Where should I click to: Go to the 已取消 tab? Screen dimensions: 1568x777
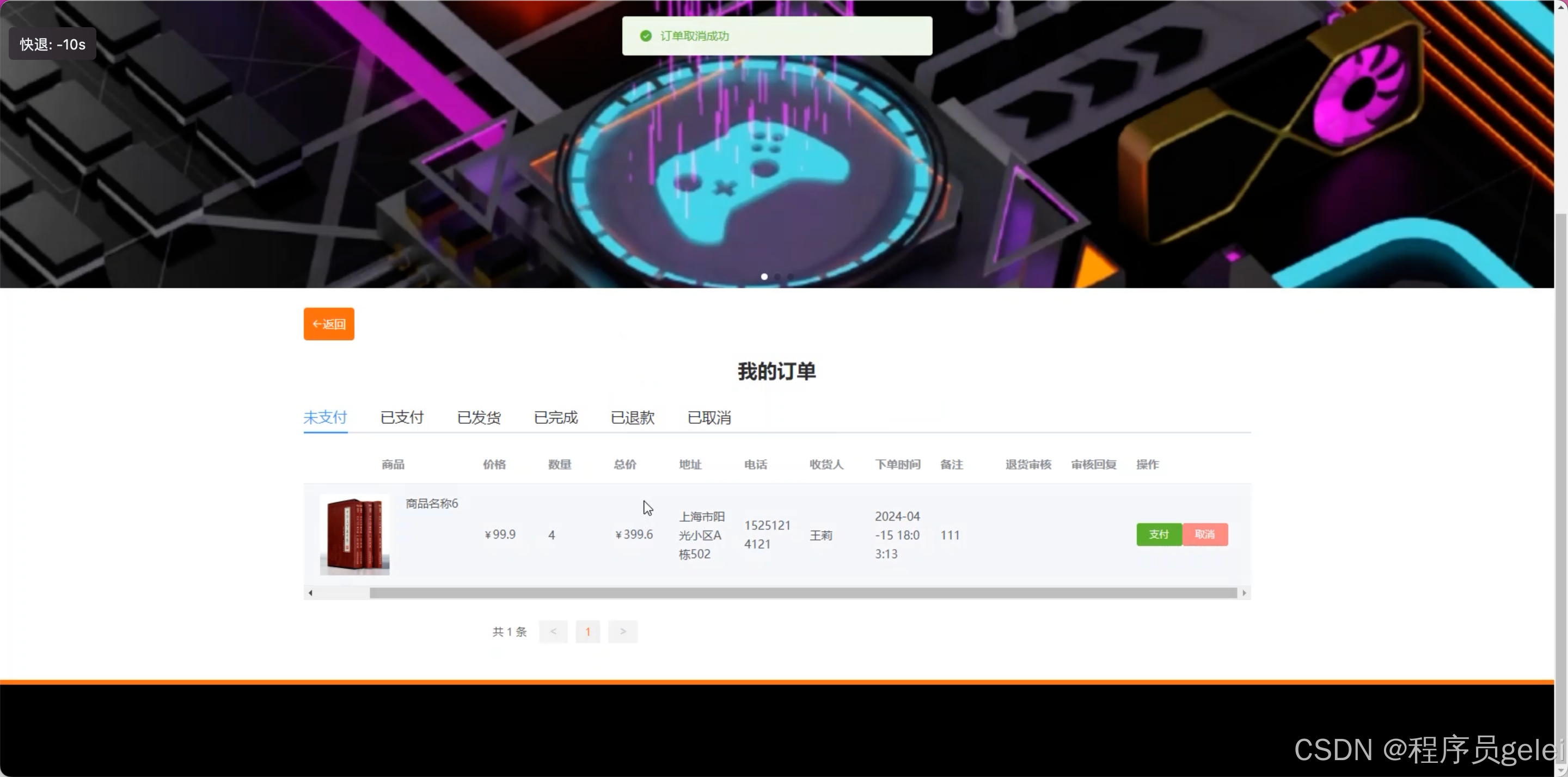point(709,417)
